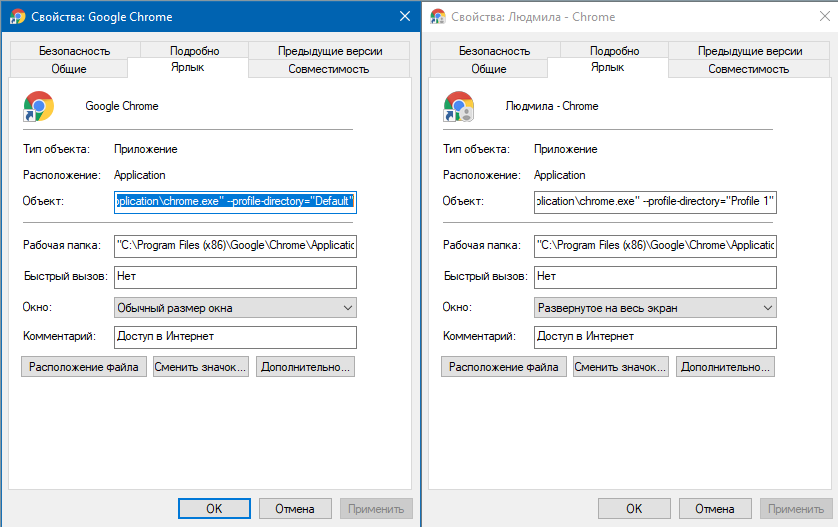
Task: Switch to Общие tab in Google Chrome window
Action: 69,69
